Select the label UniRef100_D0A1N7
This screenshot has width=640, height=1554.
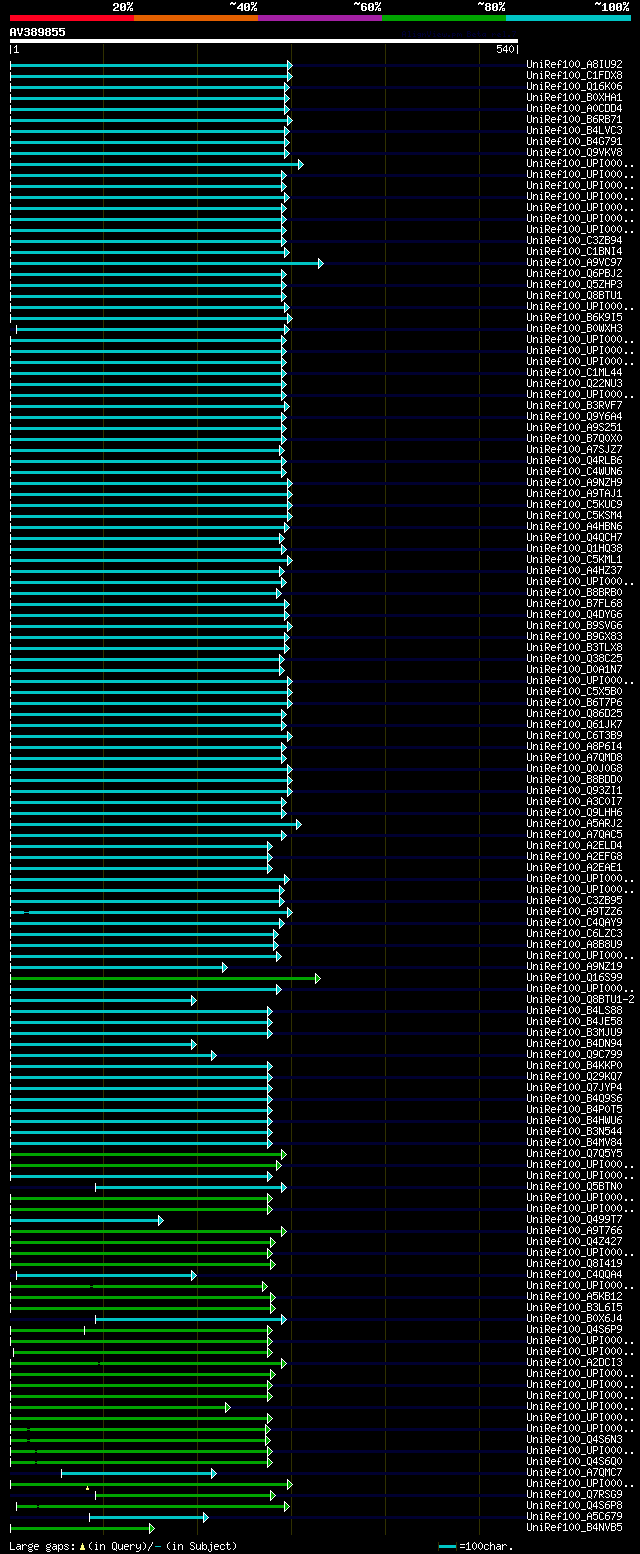pos(574,669)
